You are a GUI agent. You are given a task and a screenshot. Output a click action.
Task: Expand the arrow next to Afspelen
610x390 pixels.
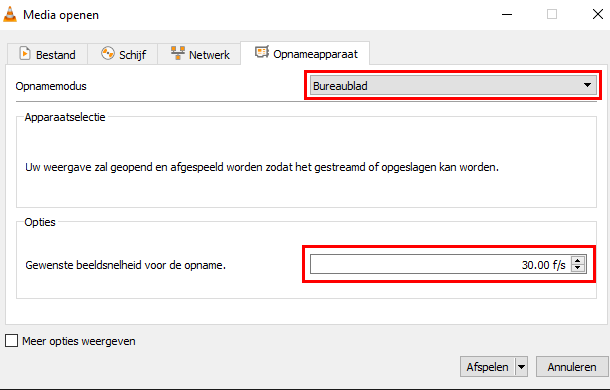pyautogui.click(x=521, y=367)
